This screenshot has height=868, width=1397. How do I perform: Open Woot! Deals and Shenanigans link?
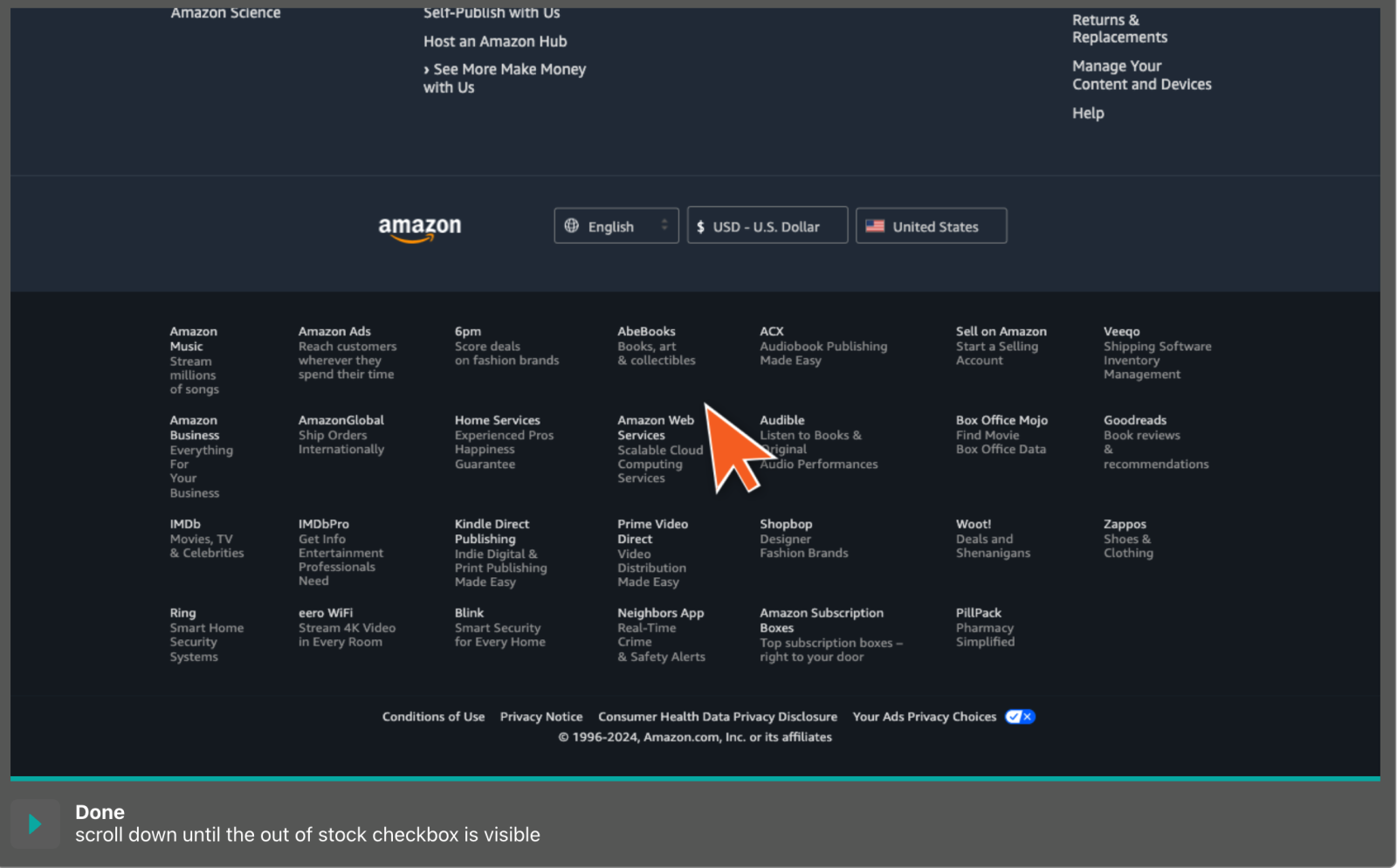(993, 539)
